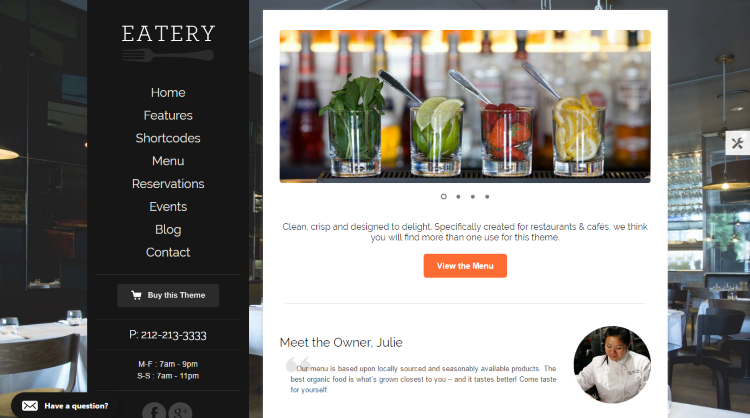The image size is (750, 418).
Task: Open the Shortcodes menu item
Action: coord(168,138)
